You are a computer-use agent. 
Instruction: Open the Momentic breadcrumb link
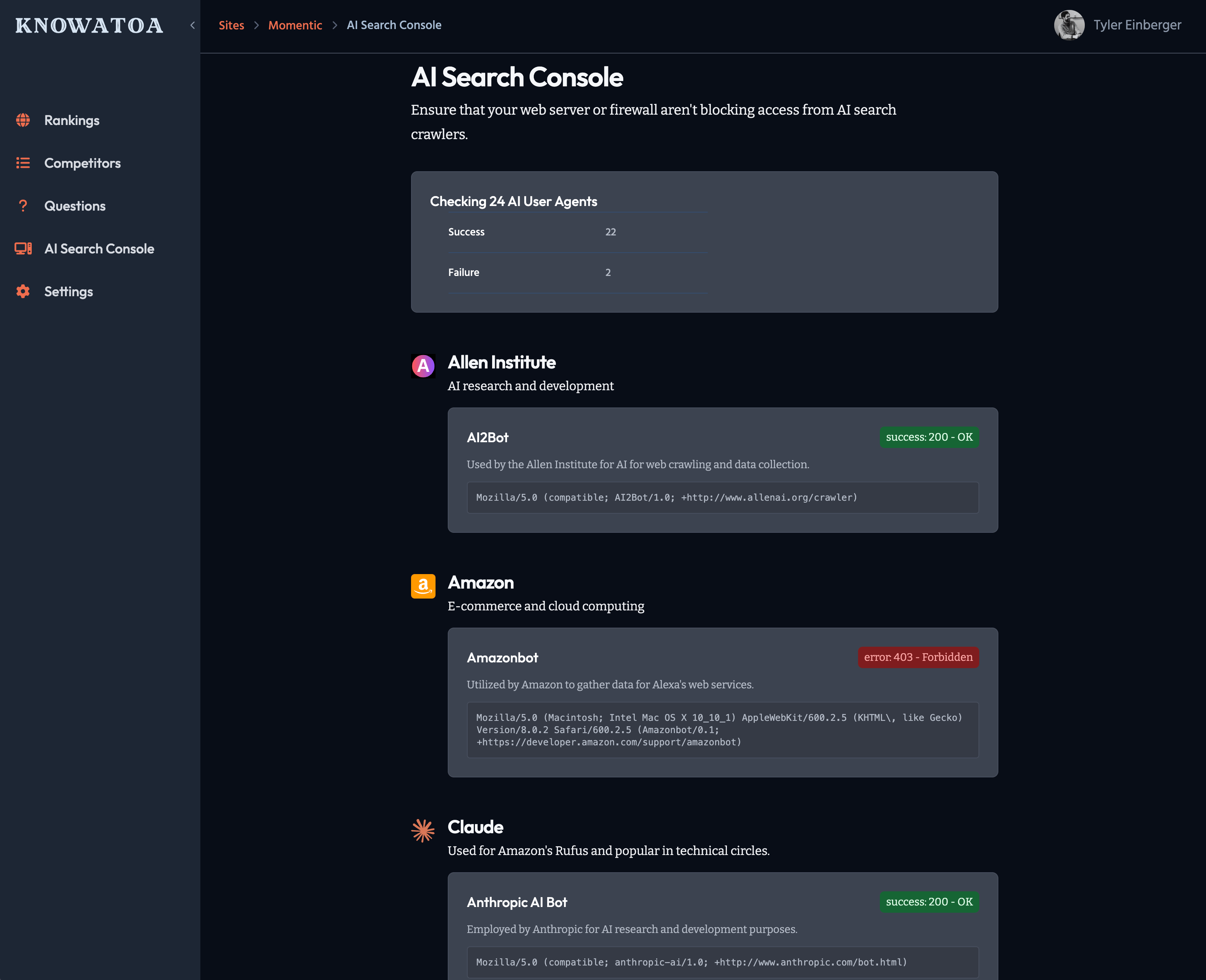point(295,25)
